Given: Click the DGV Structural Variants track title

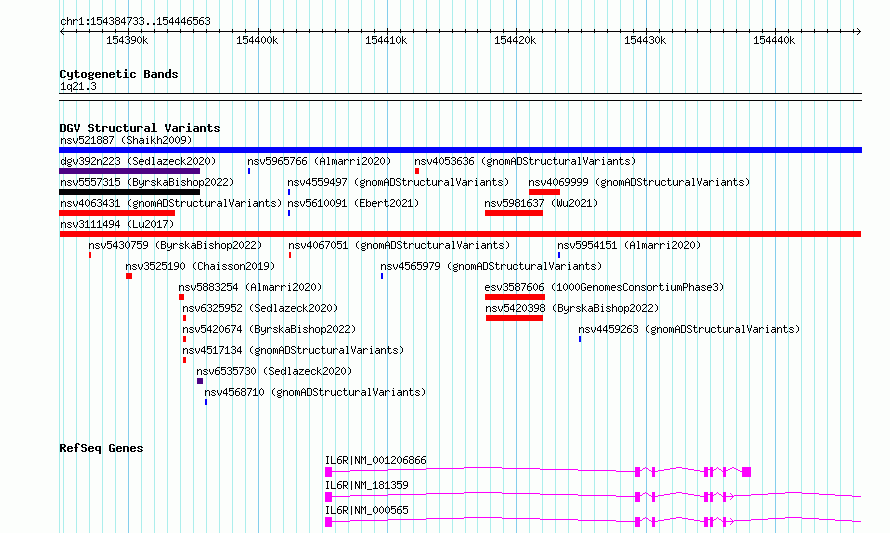Looking at the screenshot, I should pos(140,128).
